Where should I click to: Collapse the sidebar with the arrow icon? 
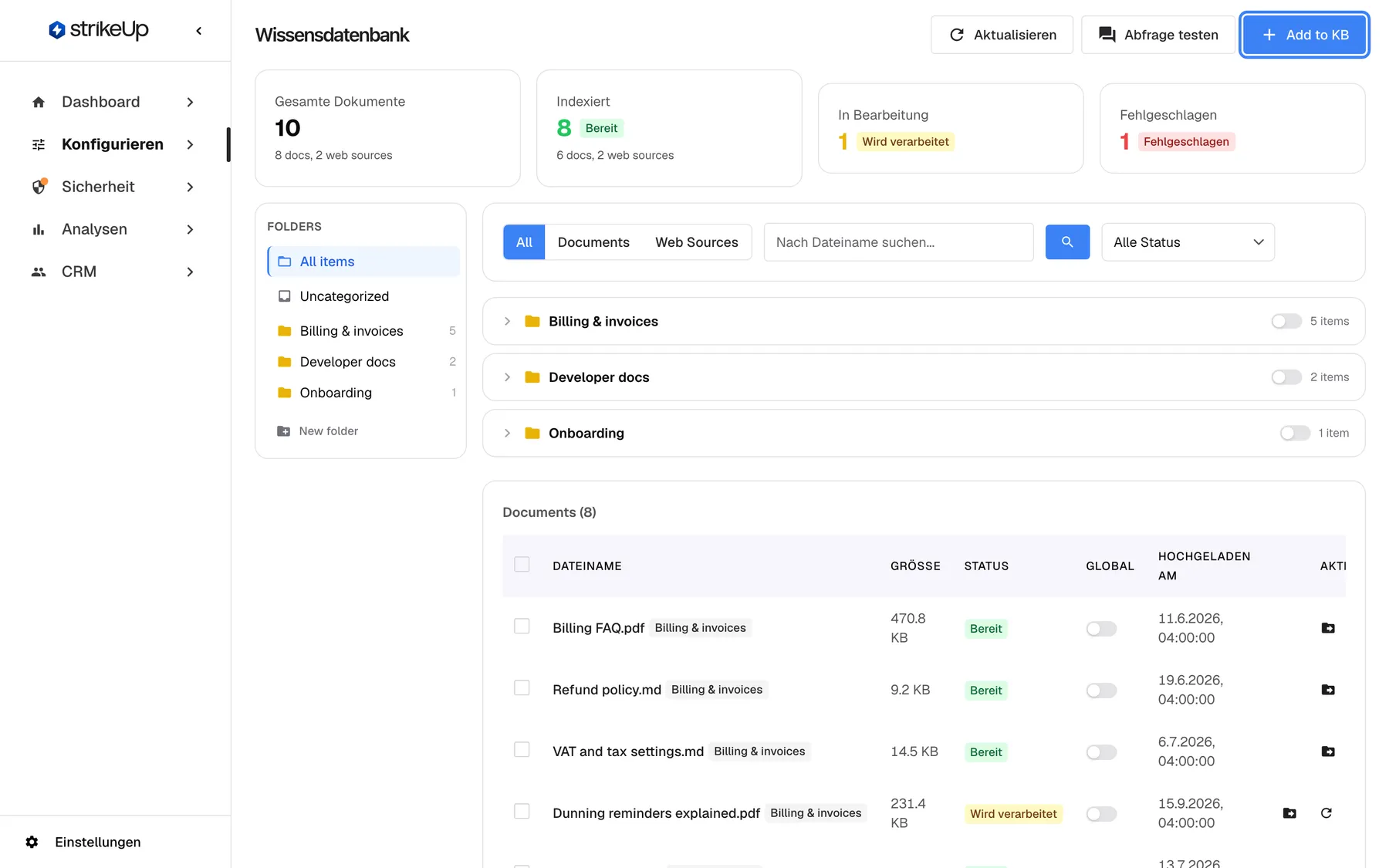point(199,31)
